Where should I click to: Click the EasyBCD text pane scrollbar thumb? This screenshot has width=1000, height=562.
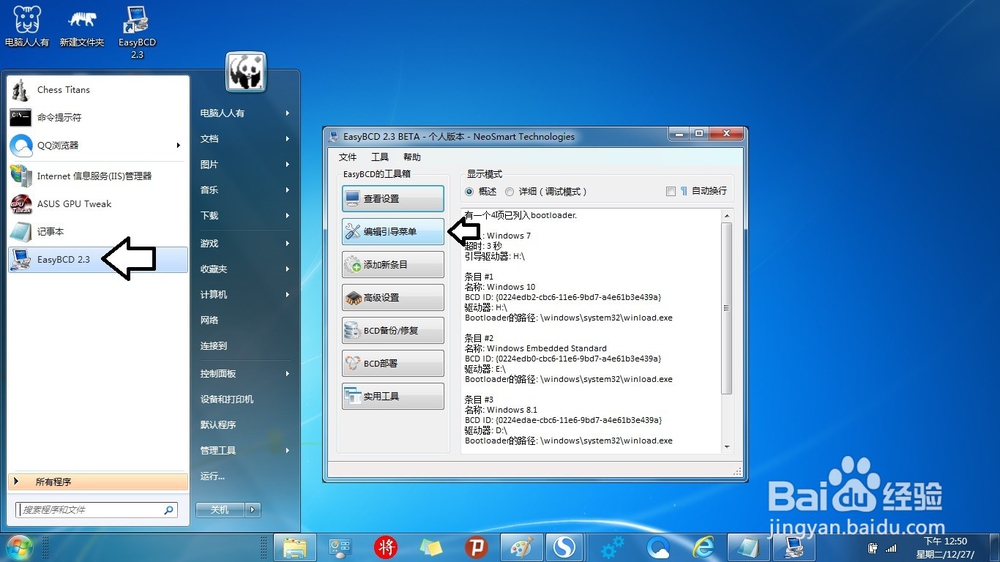coord(726,308)
